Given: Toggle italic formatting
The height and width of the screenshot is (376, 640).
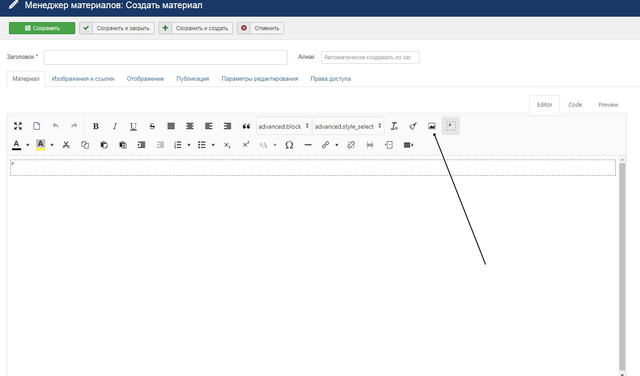Looking at the screenshot, I should (x=115, y=126).
